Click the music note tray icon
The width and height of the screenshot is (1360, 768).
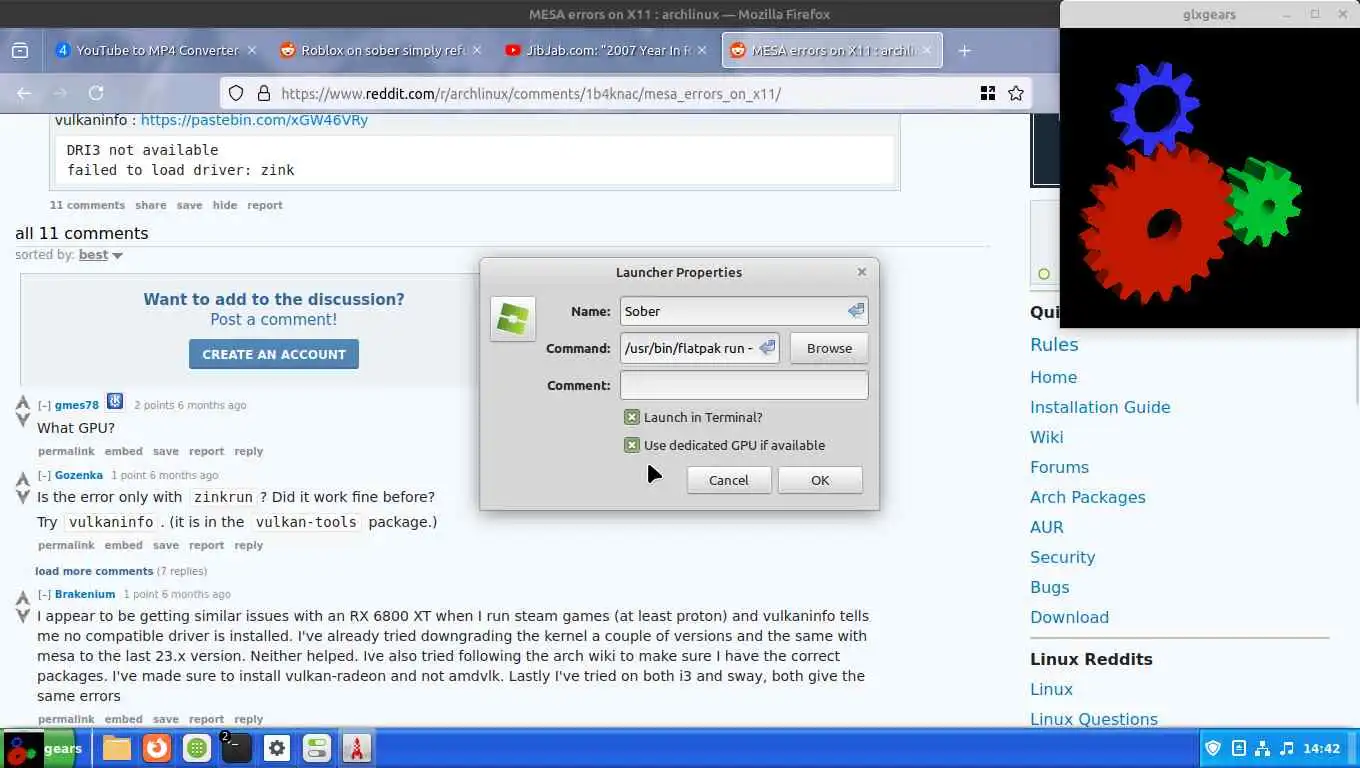[1287, 748]
